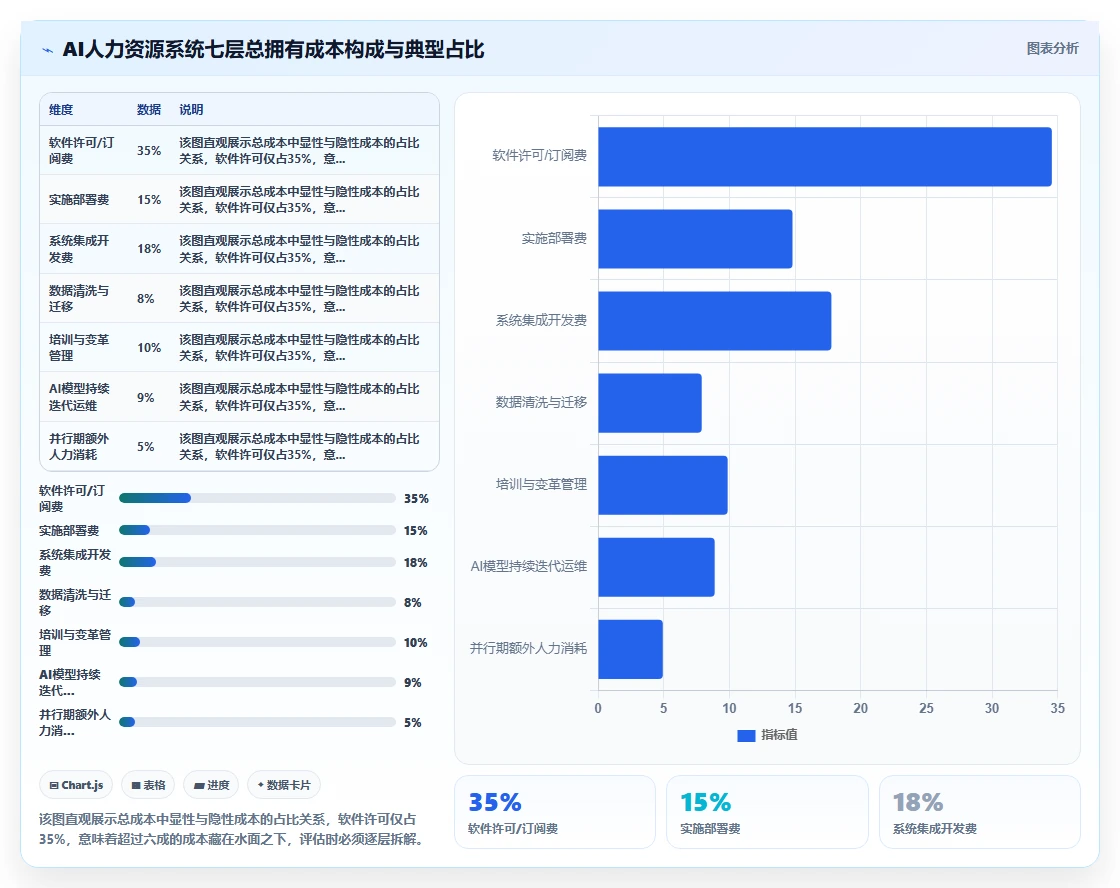The height and width of the screenshot is (888, 1120).
Task: Select the 数据卡片 tag
Action: click(284, 785)
